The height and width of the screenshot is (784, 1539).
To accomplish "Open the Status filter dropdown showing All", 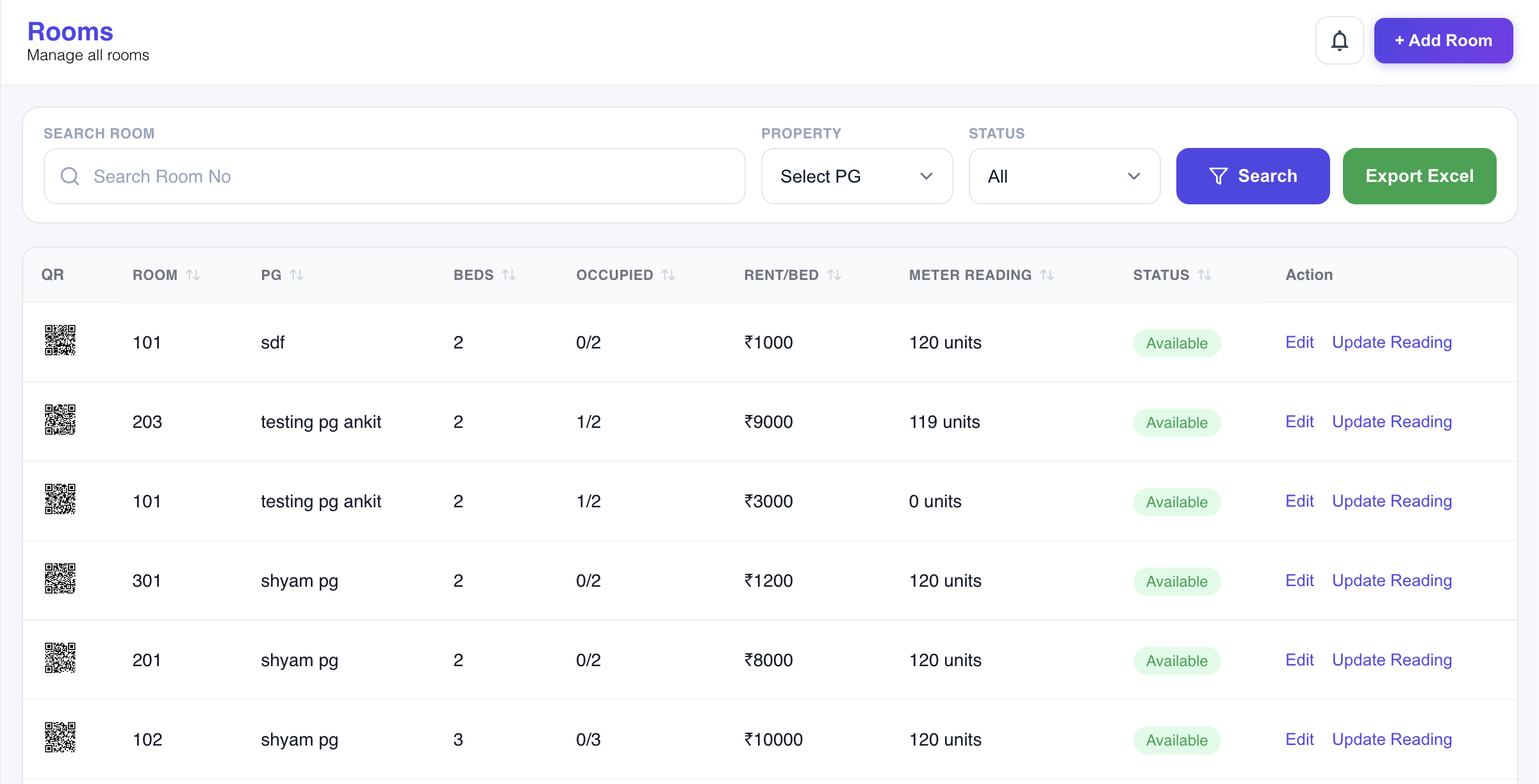I will [x=1064, y=176].
